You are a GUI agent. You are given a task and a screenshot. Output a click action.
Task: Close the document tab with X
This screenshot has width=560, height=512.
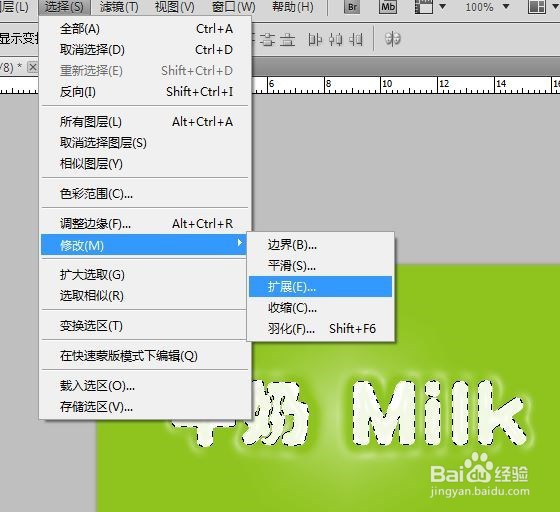[x=32, y=67]
